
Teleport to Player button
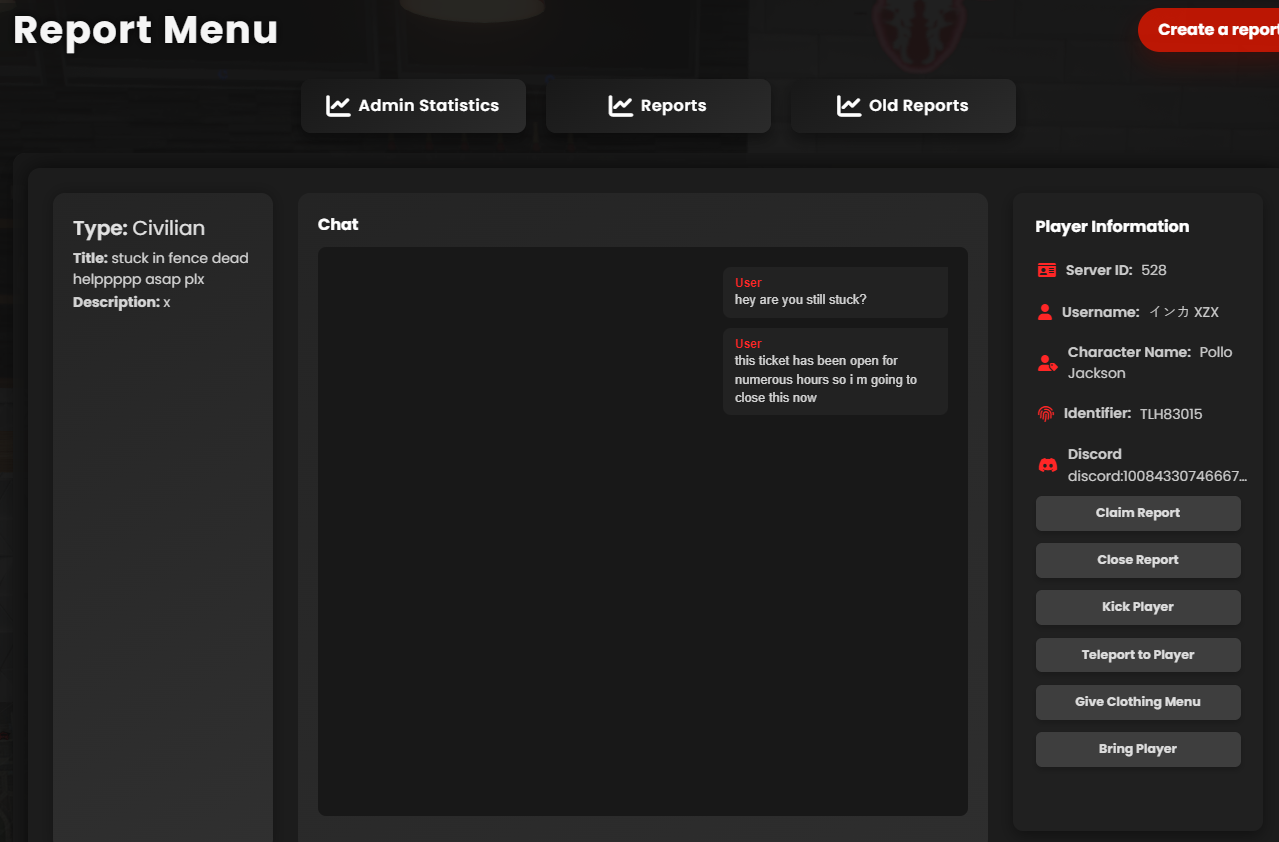[x=1138, y=655]
